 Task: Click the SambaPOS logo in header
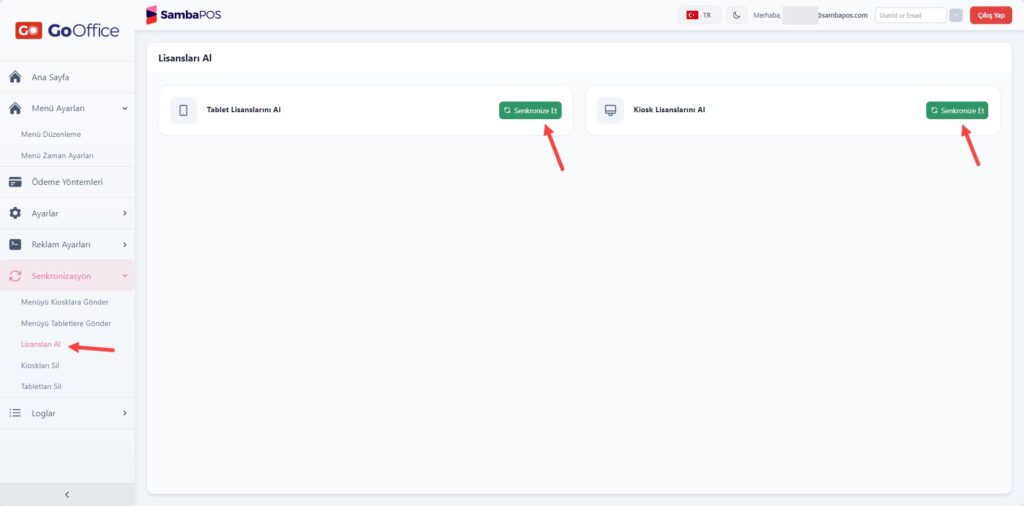click(184, 14)
